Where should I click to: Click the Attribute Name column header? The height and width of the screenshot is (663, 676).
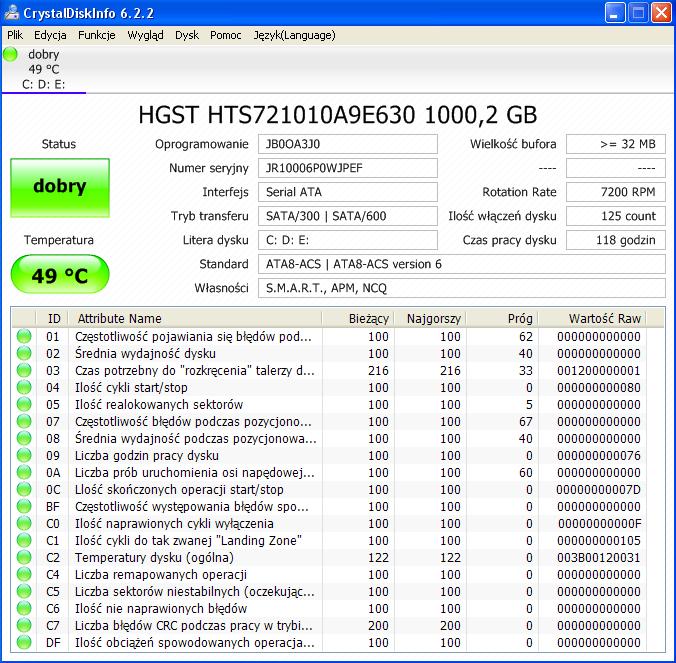pyautogui.click(x=195, y=319)
